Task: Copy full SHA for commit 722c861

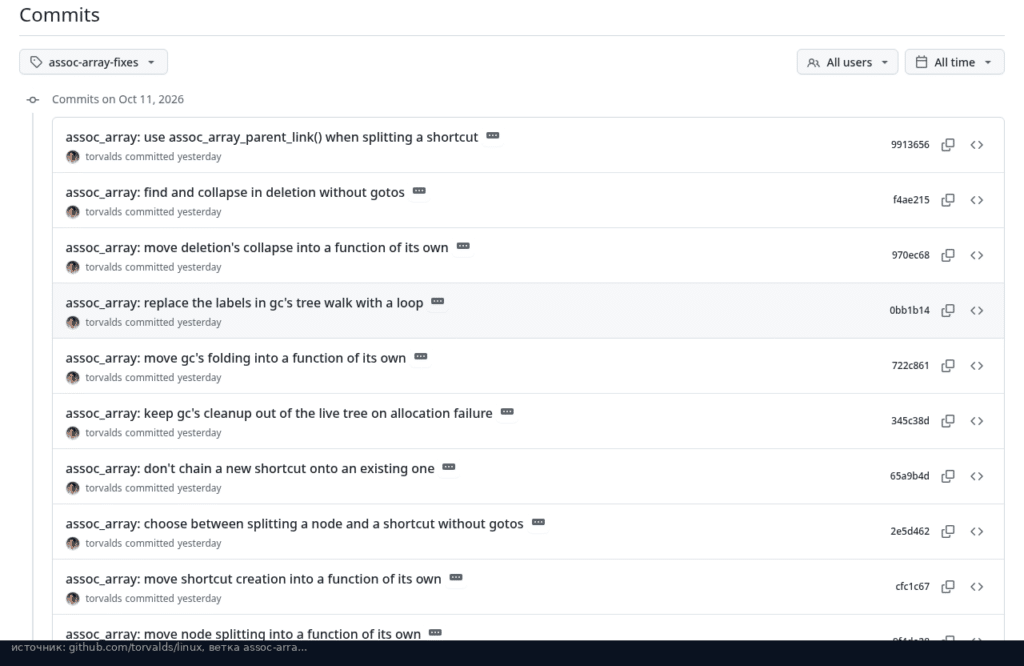Action: coord(948,366)
